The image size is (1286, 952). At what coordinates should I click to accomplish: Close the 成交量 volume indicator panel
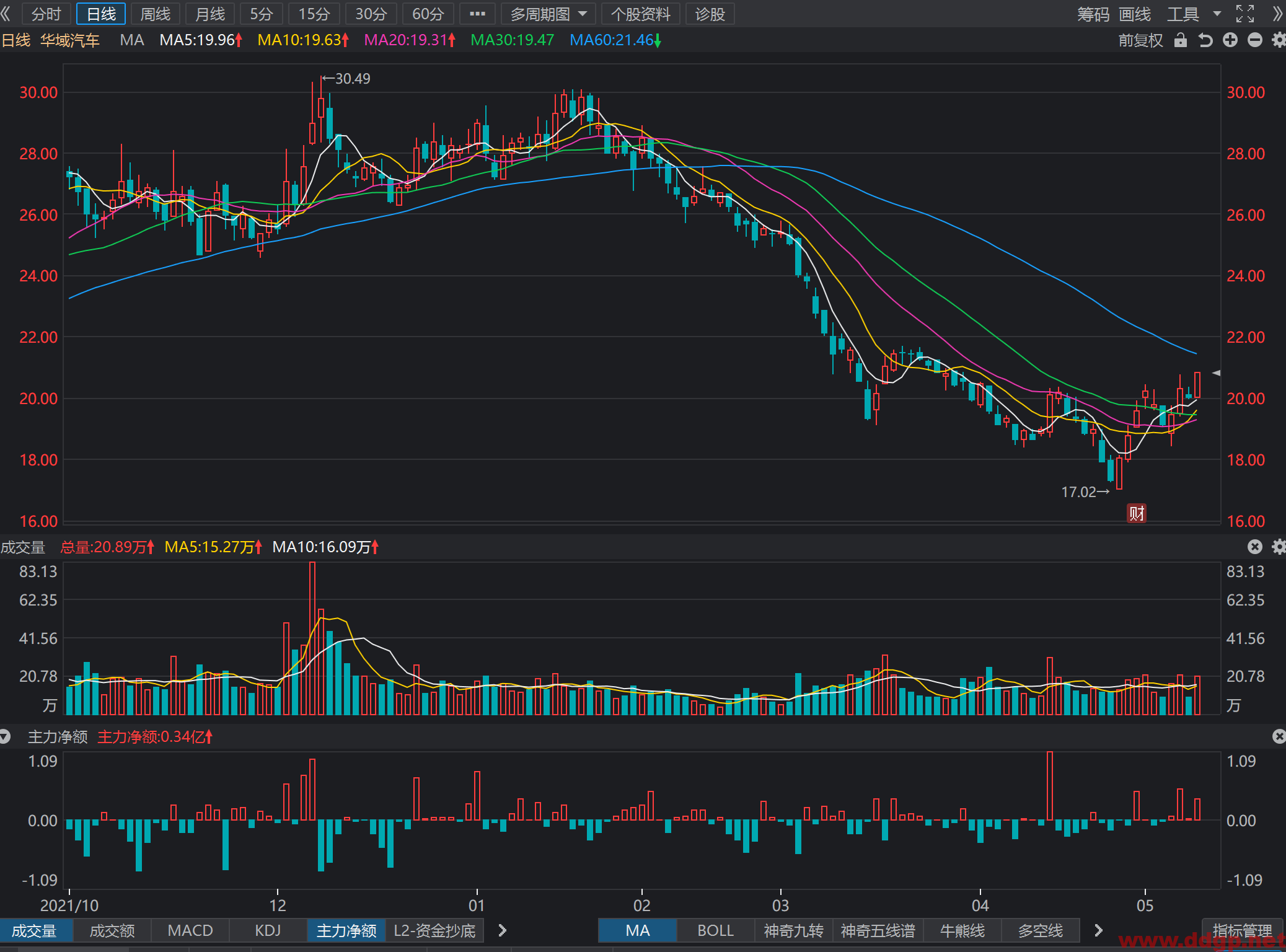click(x=1255, y=547)
